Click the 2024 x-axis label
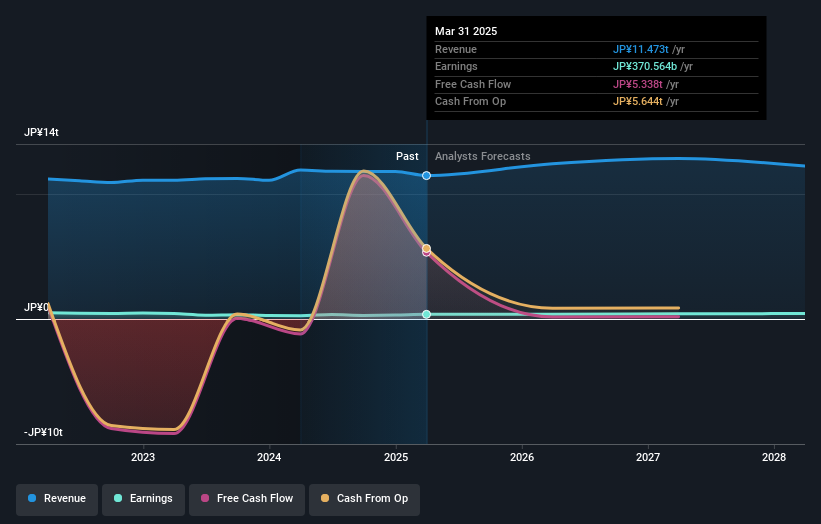This screenshot has width=821, height=524. (x=269, y=458)
